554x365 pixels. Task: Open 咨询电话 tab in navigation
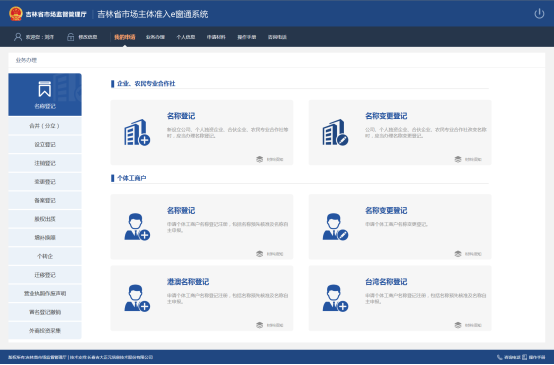(277, 37)
